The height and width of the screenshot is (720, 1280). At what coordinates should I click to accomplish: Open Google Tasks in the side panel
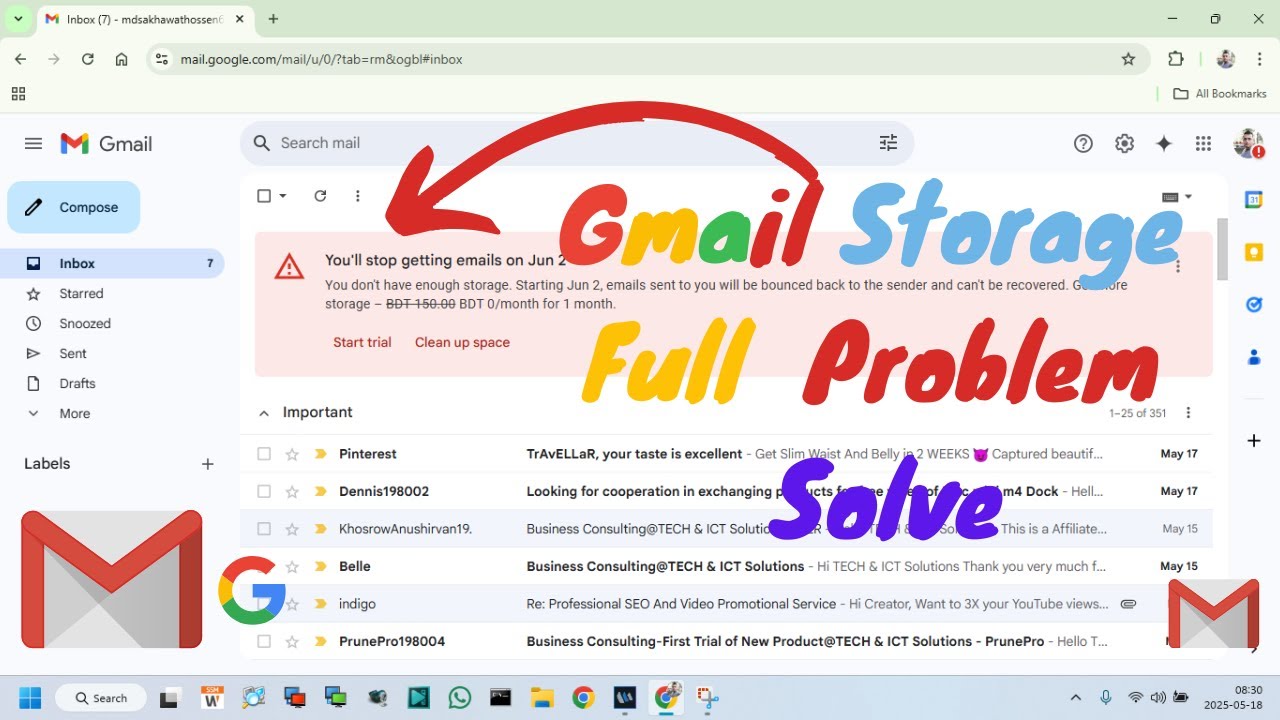1254,304
